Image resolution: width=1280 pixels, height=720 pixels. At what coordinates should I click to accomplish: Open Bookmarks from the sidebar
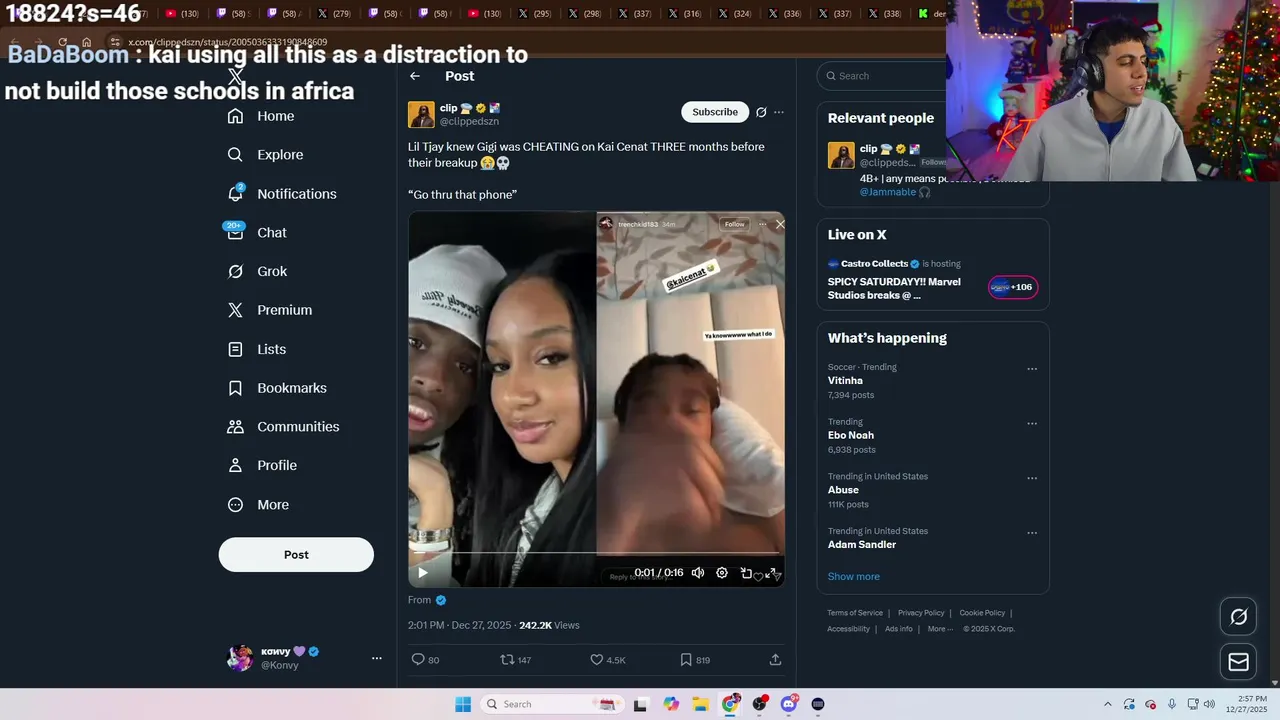(277, 388)
